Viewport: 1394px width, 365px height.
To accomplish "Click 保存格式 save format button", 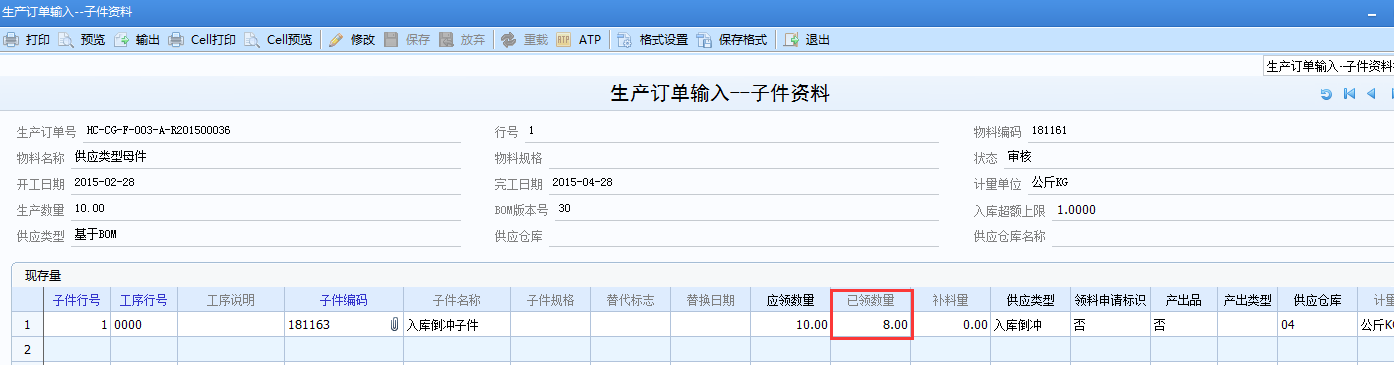I will click(x=732, y=40).
